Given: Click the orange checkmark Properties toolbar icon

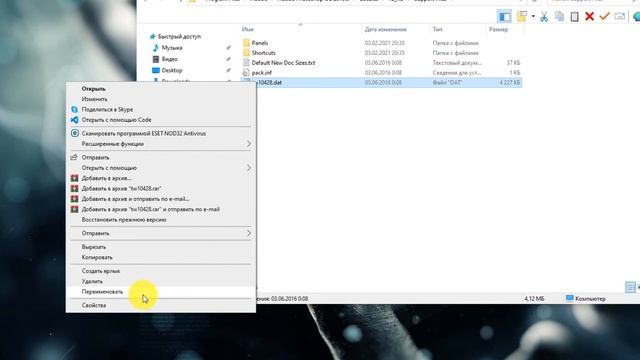Looking at the screenshot, I should pos(604,16).
